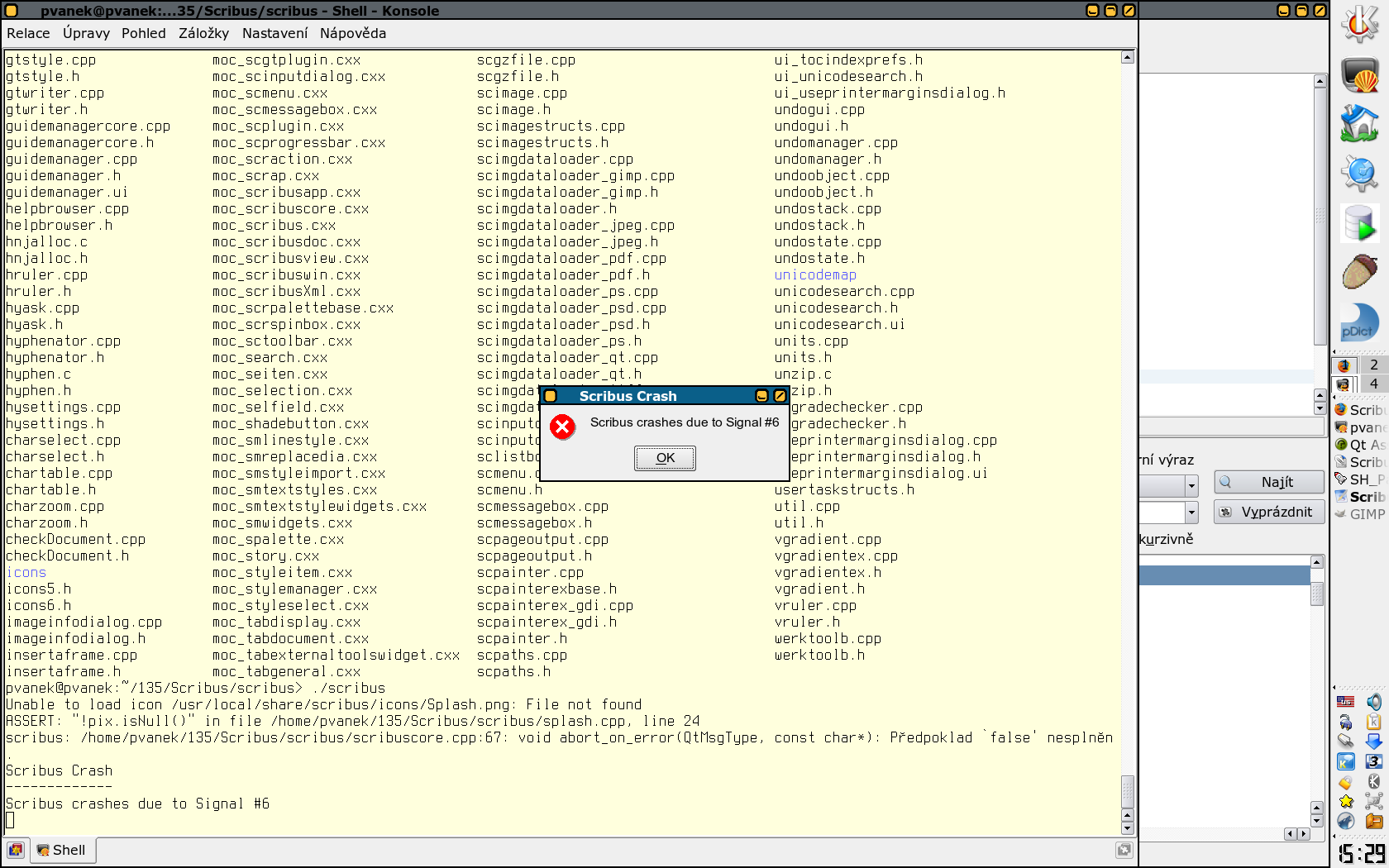Click the blue icons directory name

(26, 572)
